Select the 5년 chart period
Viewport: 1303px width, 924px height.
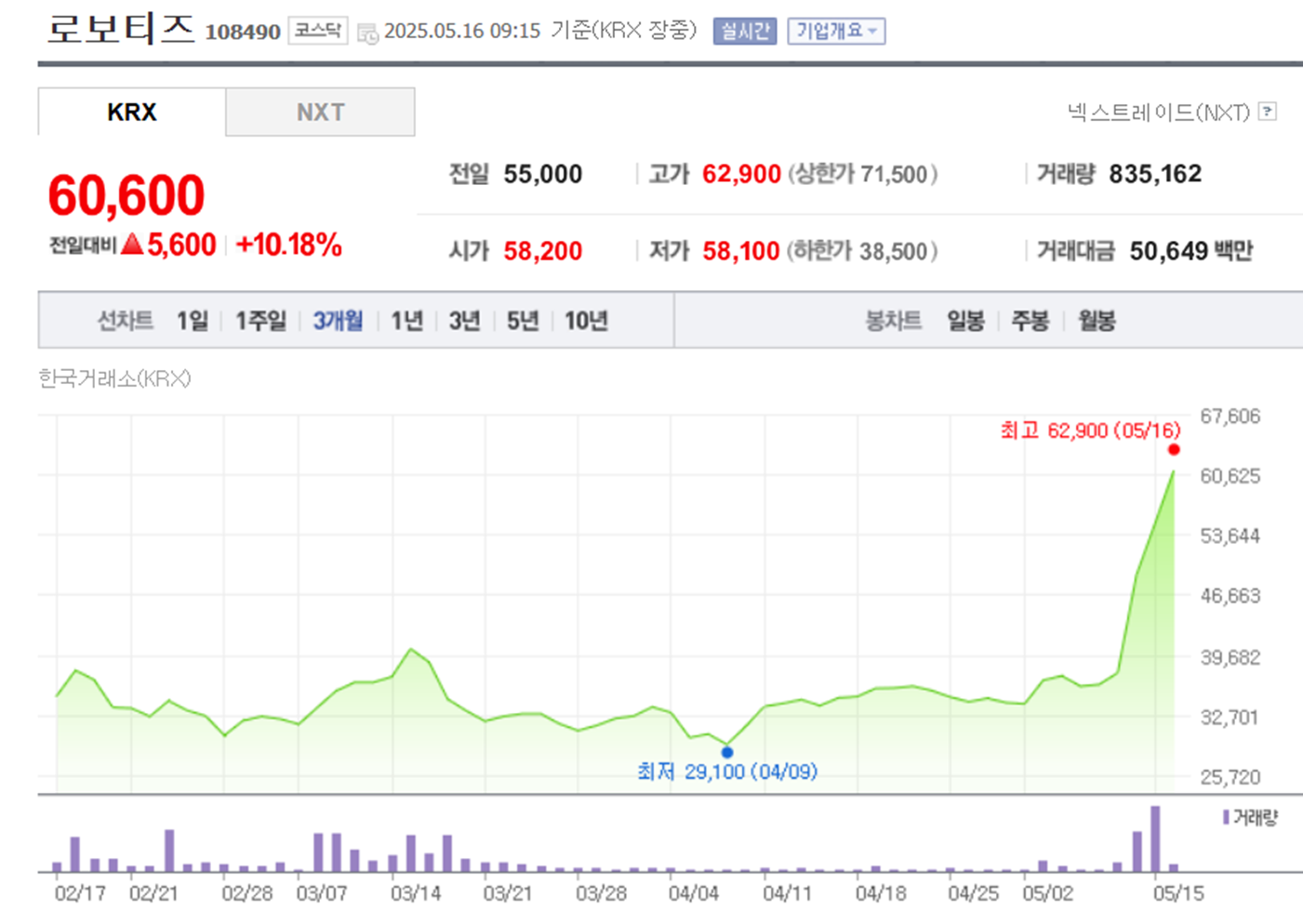tap(523, 321)
